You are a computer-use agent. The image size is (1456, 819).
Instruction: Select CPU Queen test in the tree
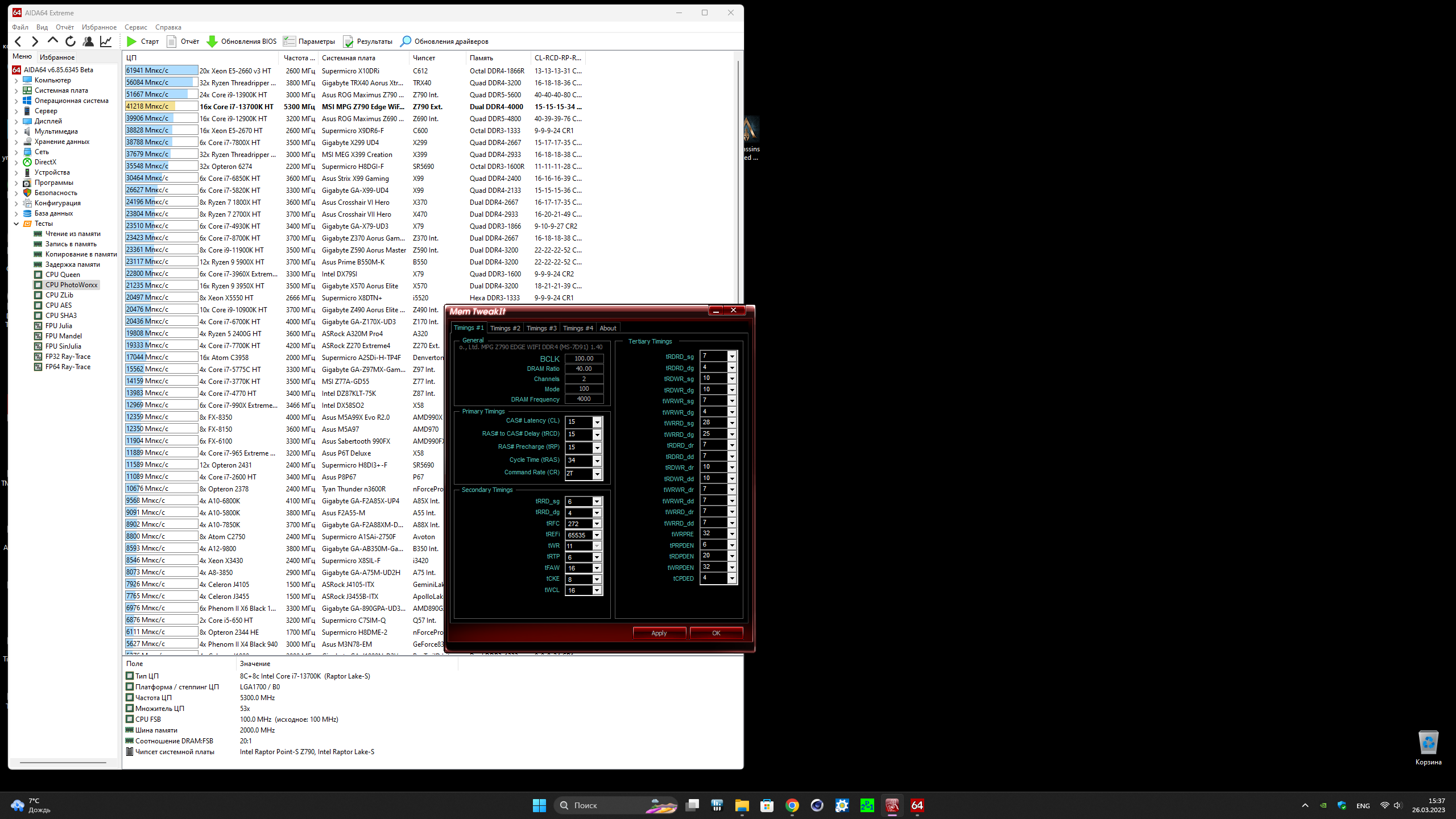click(63, 275)
